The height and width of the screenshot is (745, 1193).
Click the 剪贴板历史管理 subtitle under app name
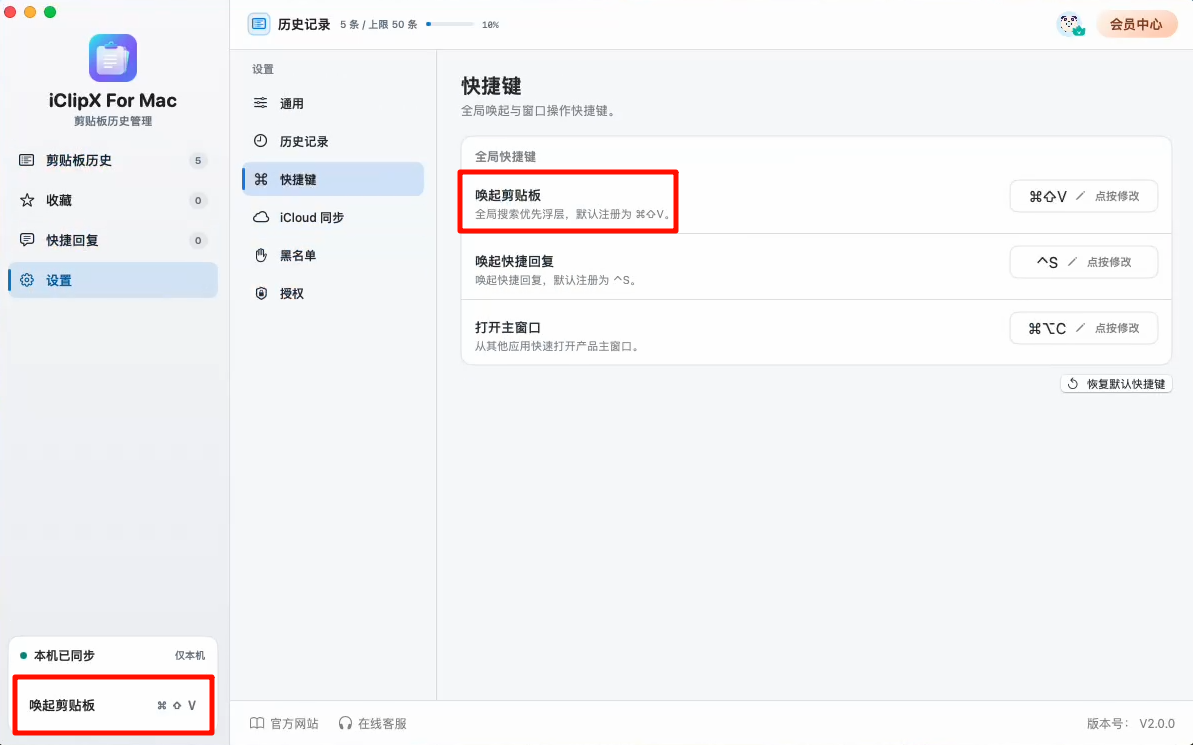(x=113, y=121)
